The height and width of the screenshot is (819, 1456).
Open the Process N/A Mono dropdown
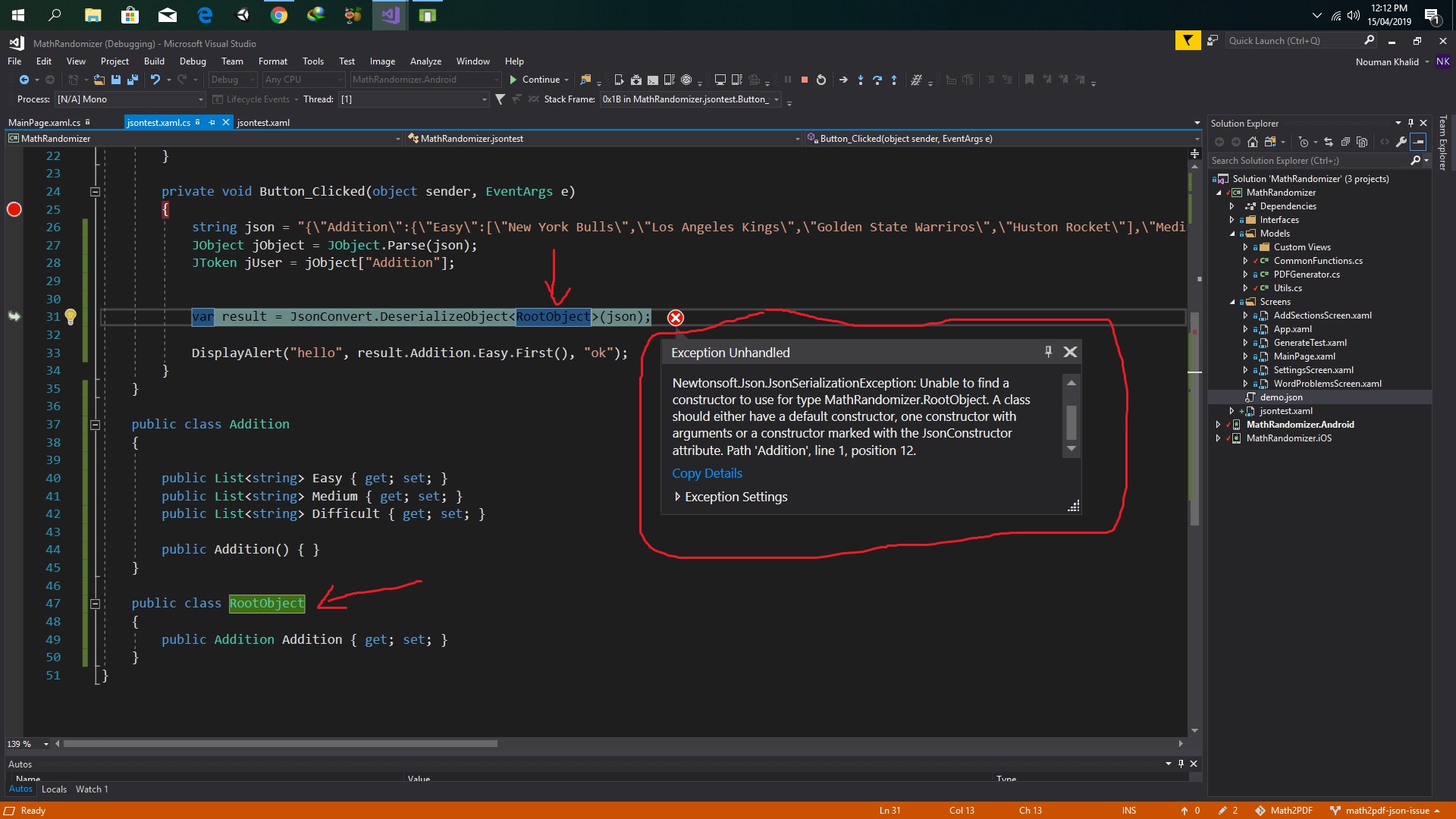click(x=200, y=99)
